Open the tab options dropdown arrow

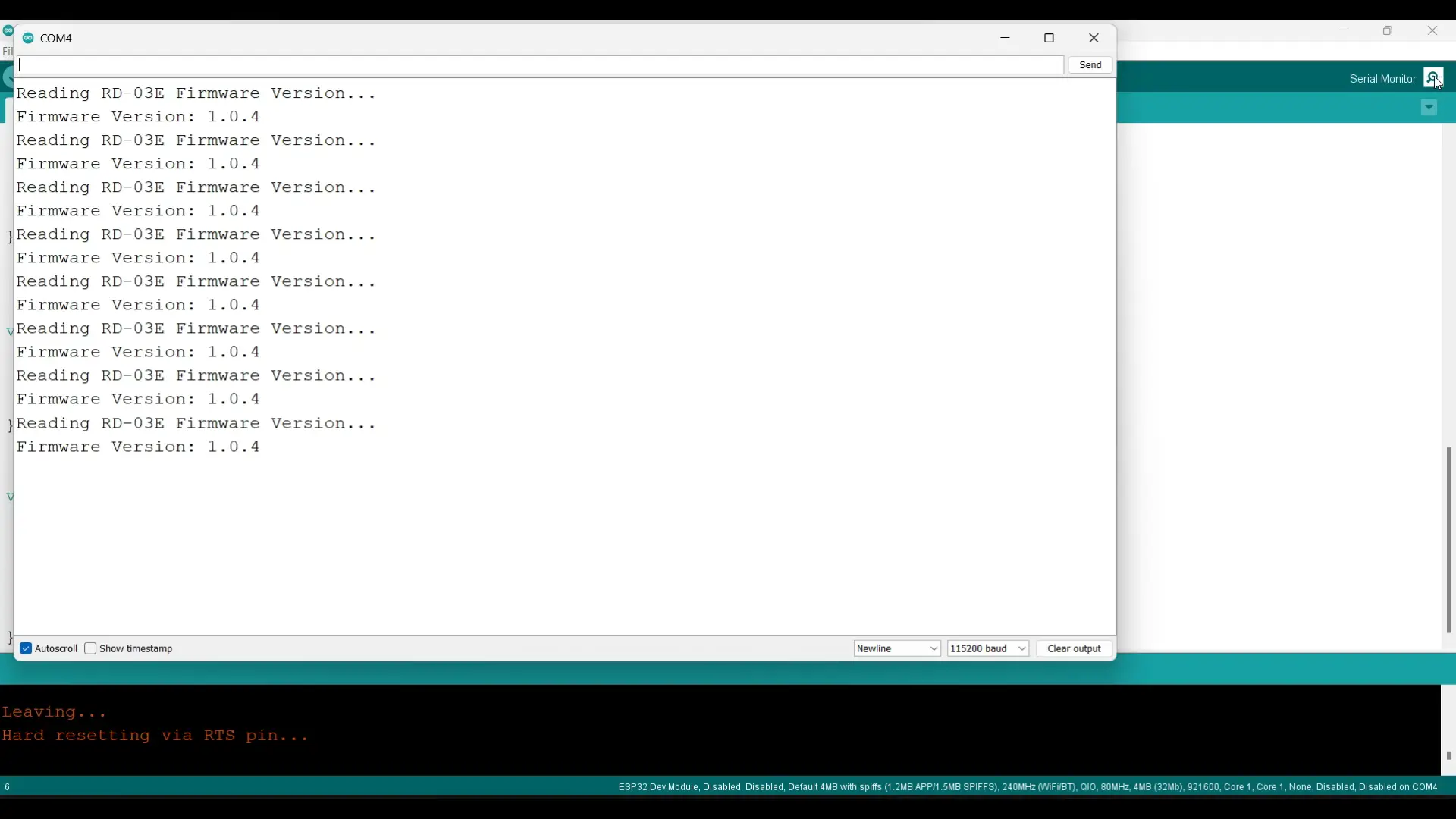point(1429,108)
